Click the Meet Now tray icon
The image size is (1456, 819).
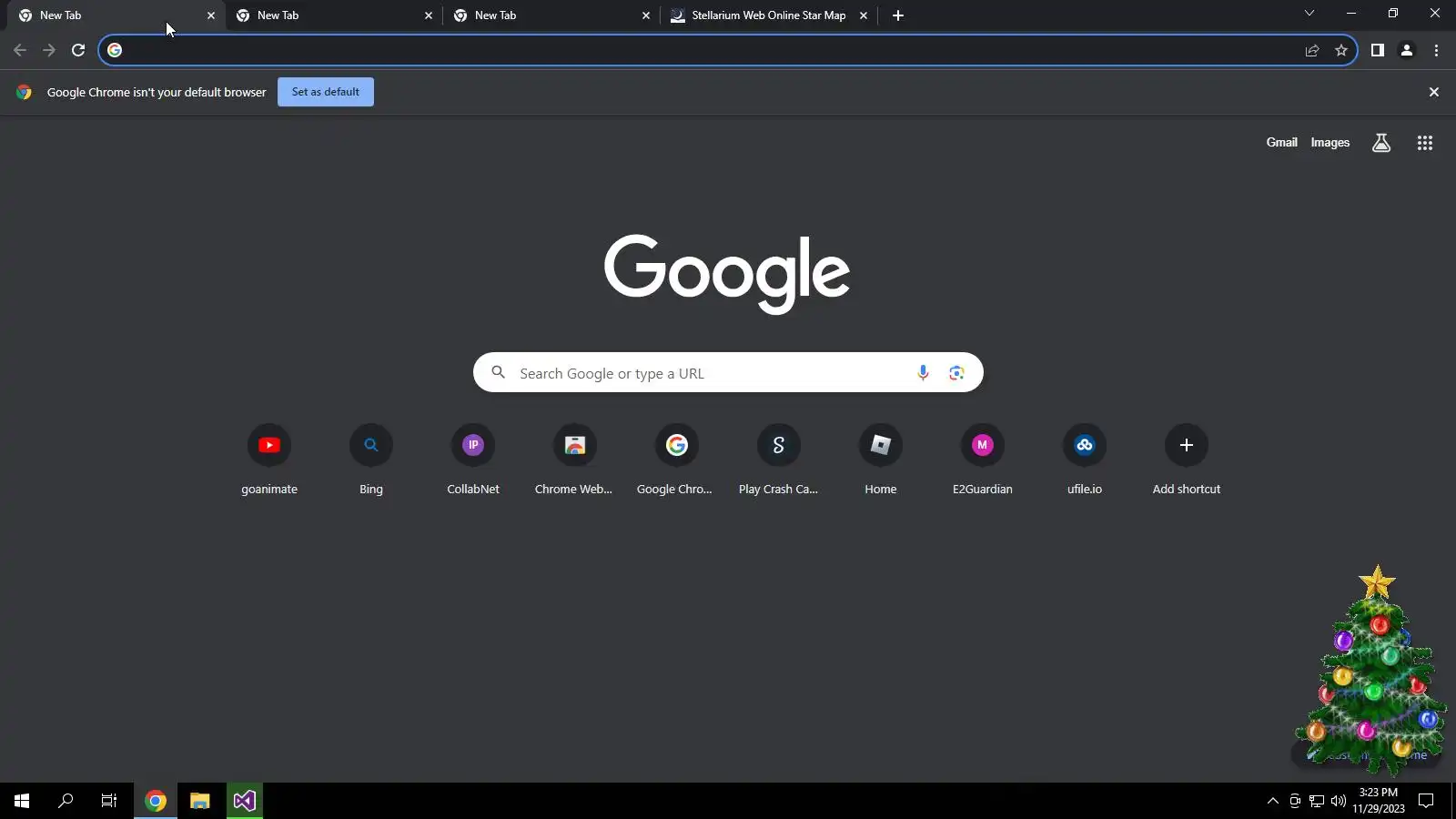(1295, 801)
